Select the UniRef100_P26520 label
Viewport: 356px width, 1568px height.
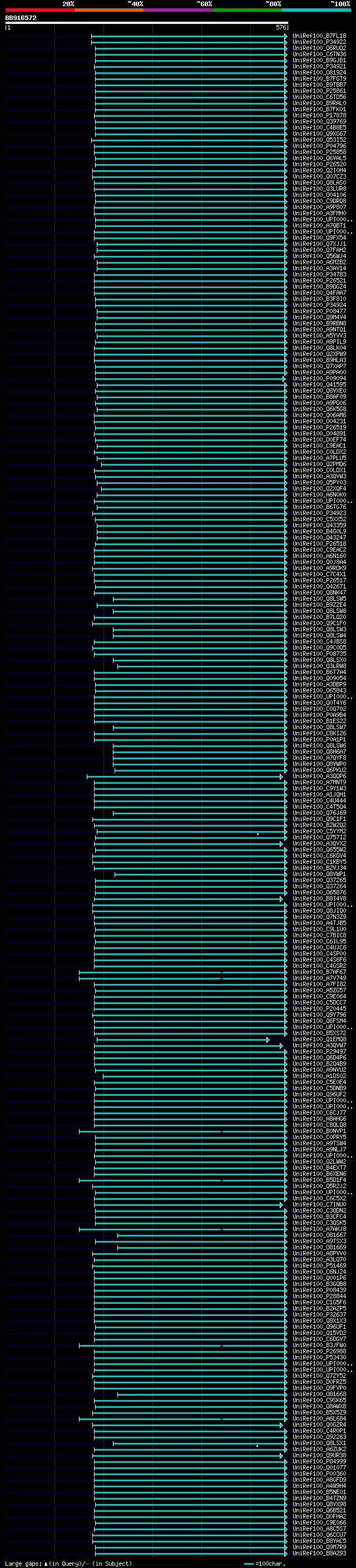[x=319, y=164]
